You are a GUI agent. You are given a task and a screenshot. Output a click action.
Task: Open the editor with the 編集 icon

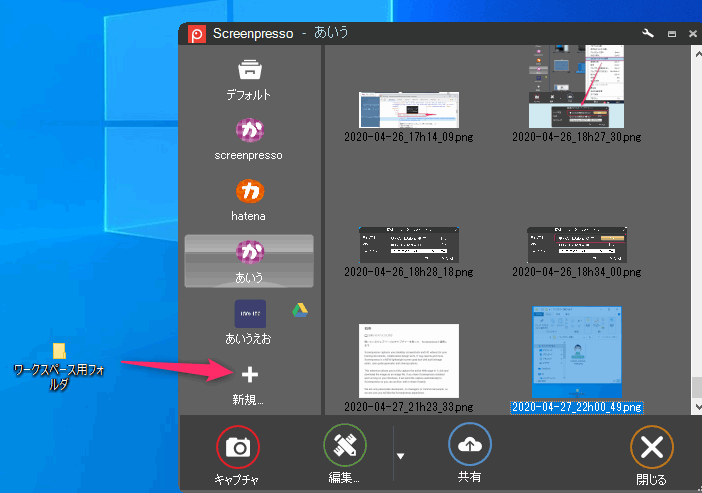345,445
